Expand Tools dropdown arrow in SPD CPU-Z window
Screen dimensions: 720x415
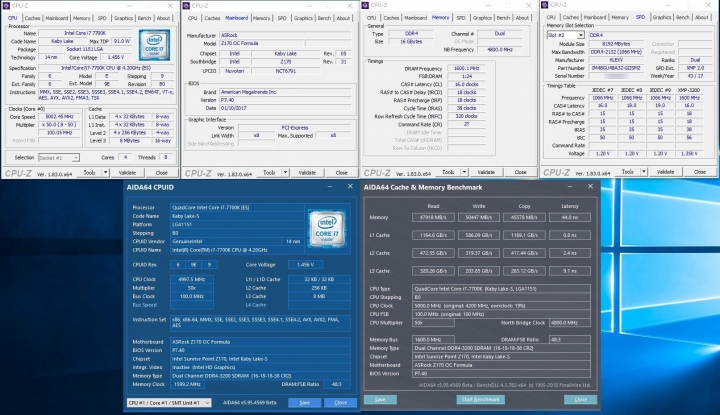644,172
